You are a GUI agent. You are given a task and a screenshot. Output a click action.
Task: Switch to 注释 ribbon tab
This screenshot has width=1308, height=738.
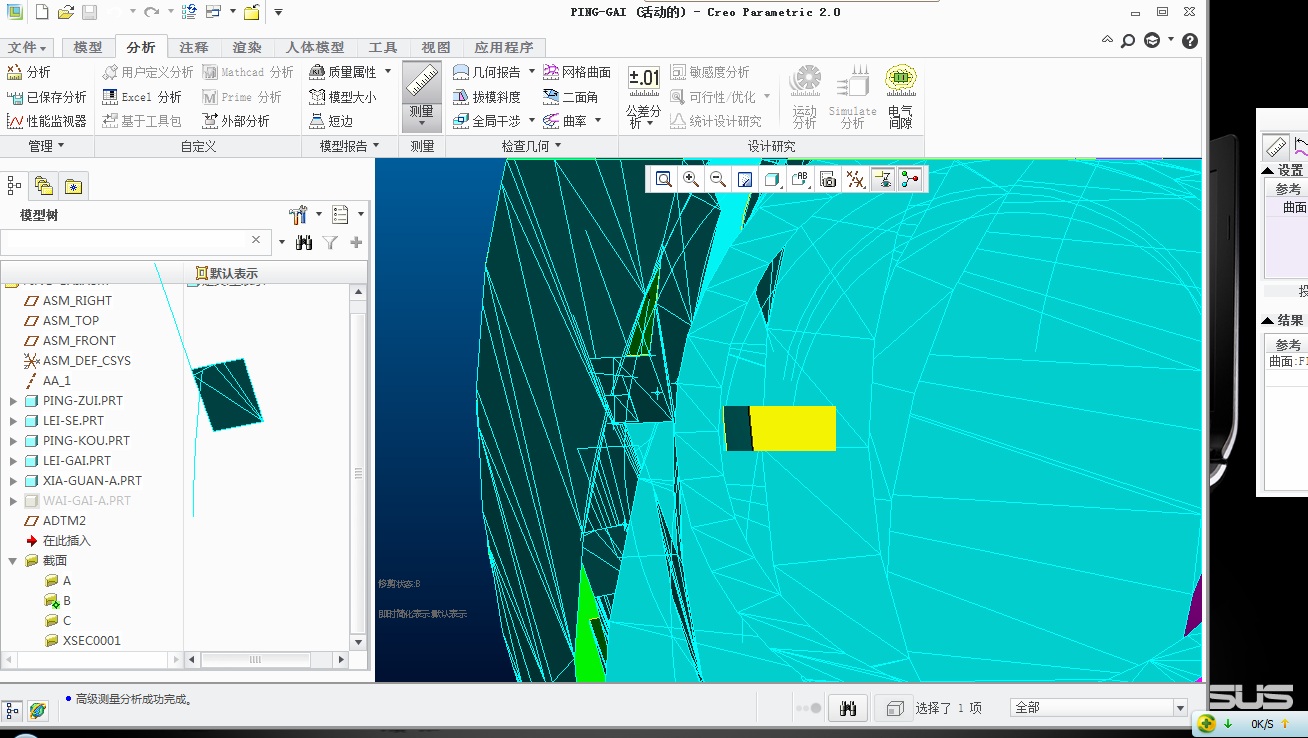click(194, 47)
